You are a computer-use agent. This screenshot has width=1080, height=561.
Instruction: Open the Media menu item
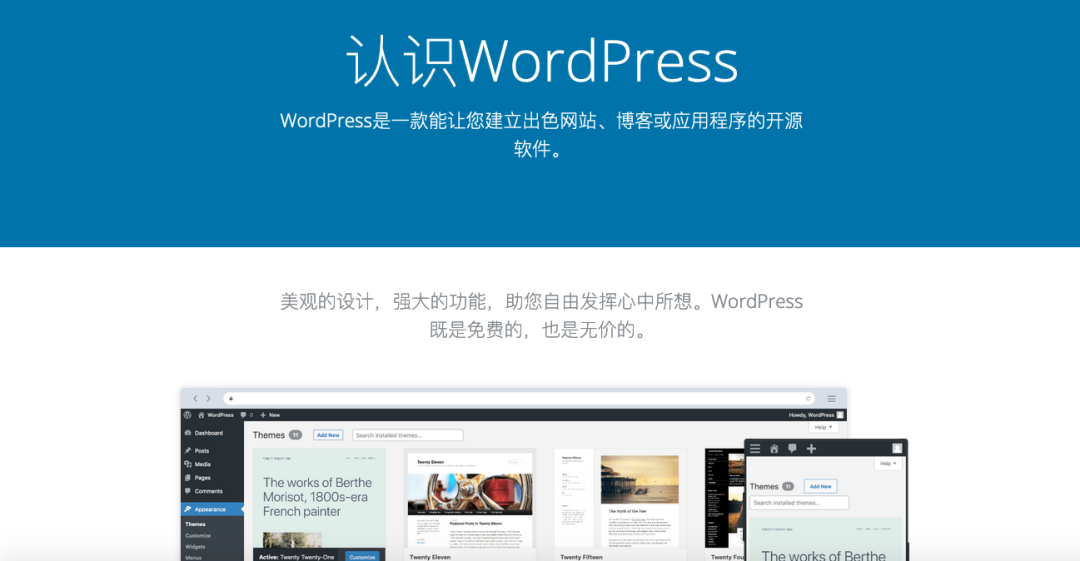202,465
